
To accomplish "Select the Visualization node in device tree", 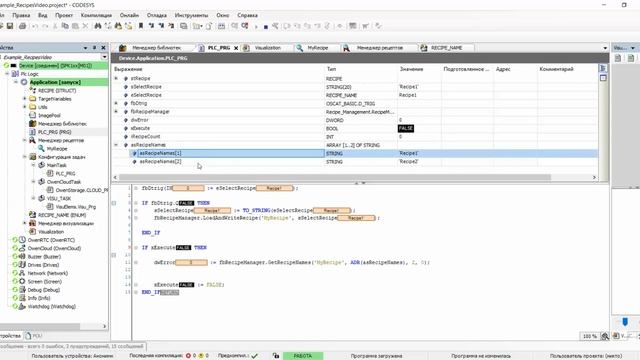I will click(51, 231).
